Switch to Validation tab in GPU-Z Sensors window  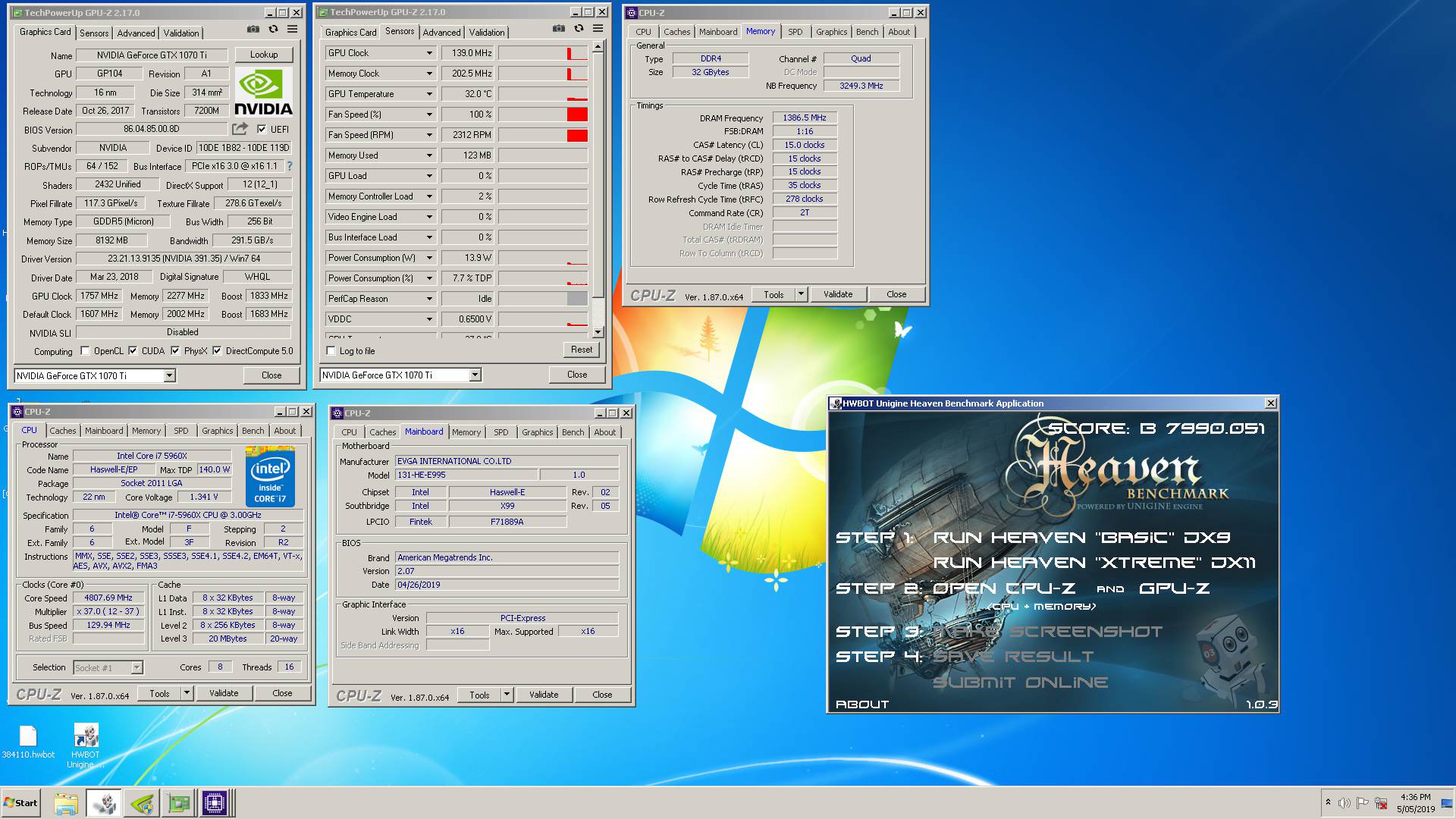click(x=487, y=32)
